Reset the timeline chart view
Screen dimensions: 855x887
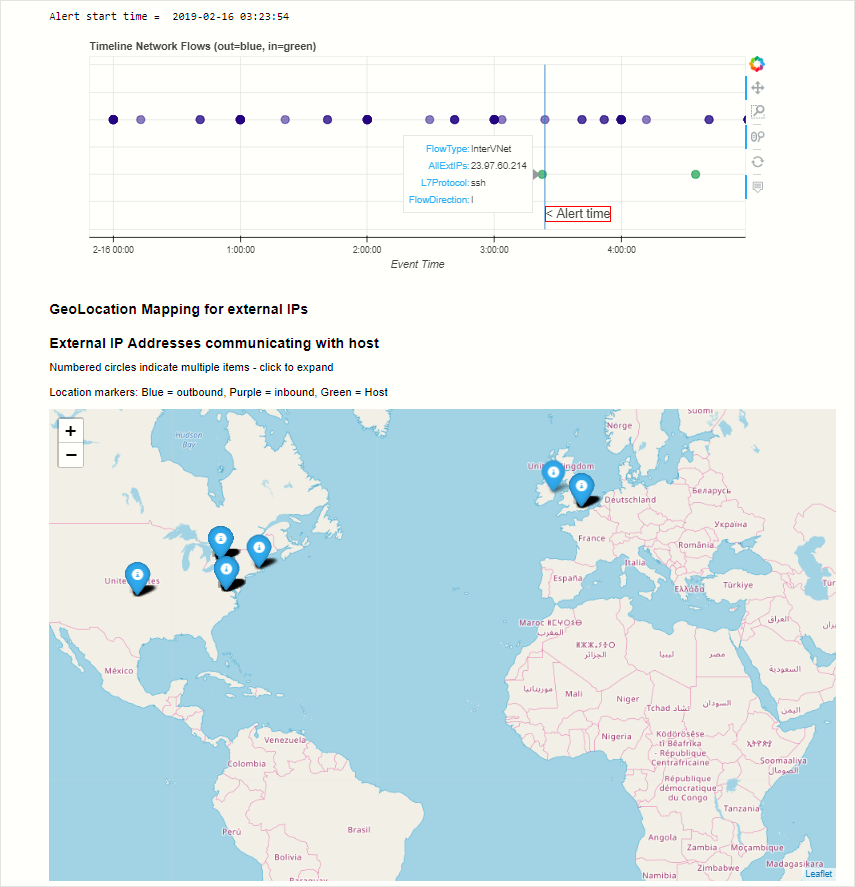tap(757, 161)
